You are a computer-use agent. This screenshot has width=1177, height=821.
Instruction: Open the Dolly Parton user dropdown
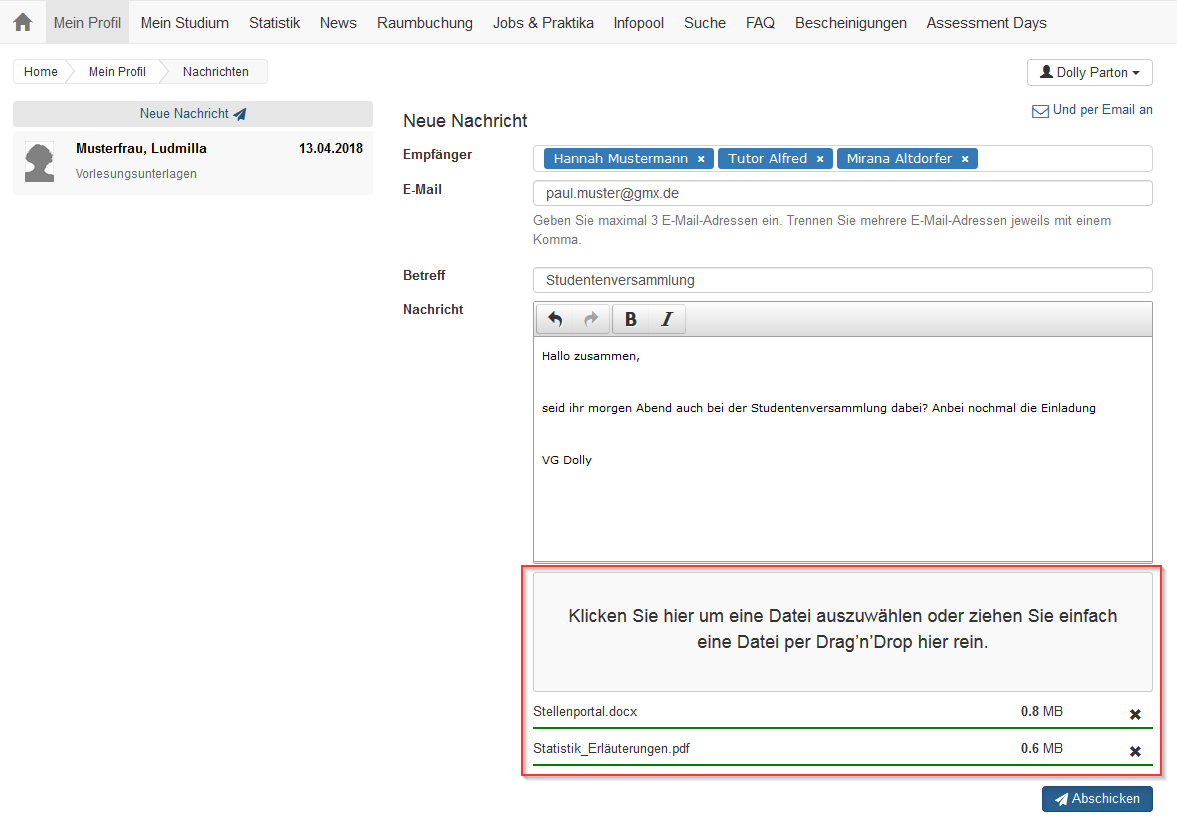tap(1089, 73)
